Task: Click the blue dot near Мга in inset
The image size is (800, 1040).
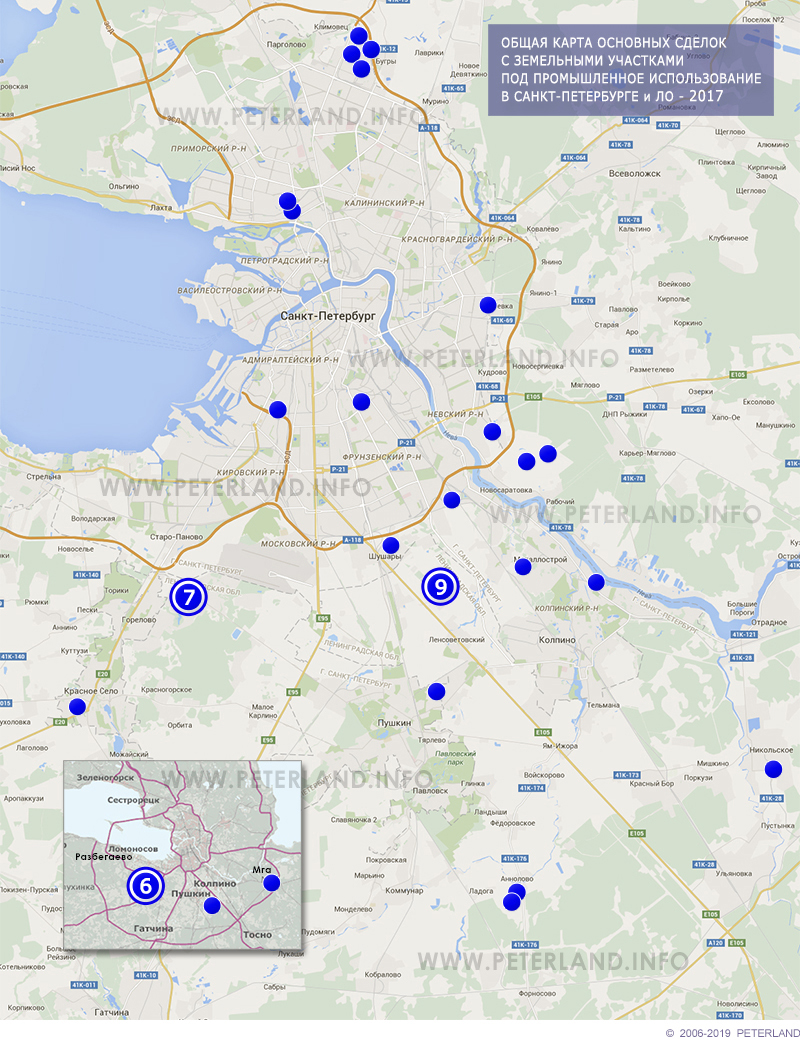Action: pos(271,883)
